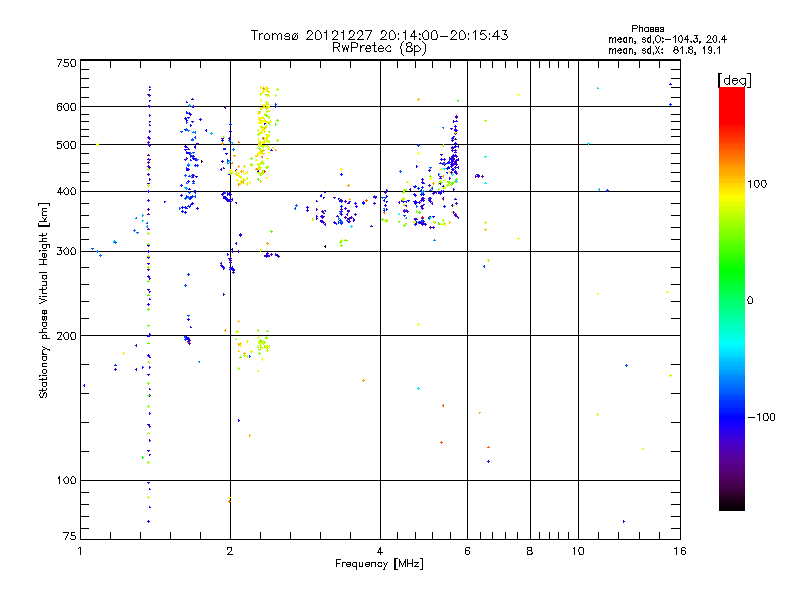Image resolution: width=800 pixels, height=600 pixels.
Task: Click the x-axis tick label '6'
Action: (x=467, y=551)
